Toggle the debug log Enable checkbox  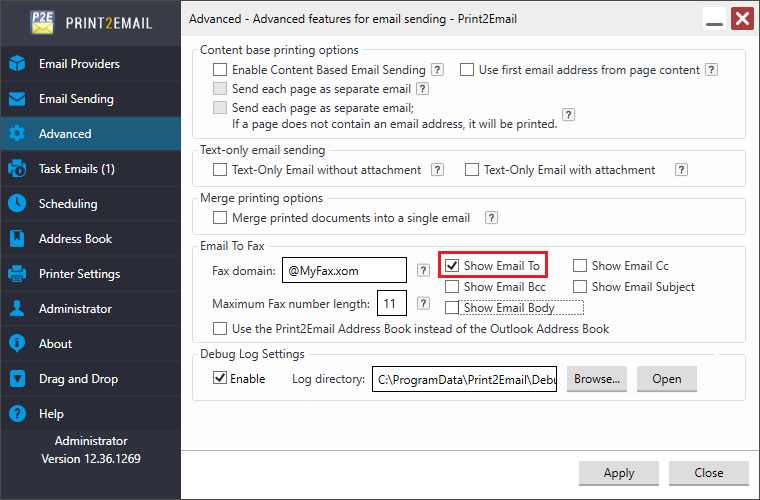coord(220,379)
